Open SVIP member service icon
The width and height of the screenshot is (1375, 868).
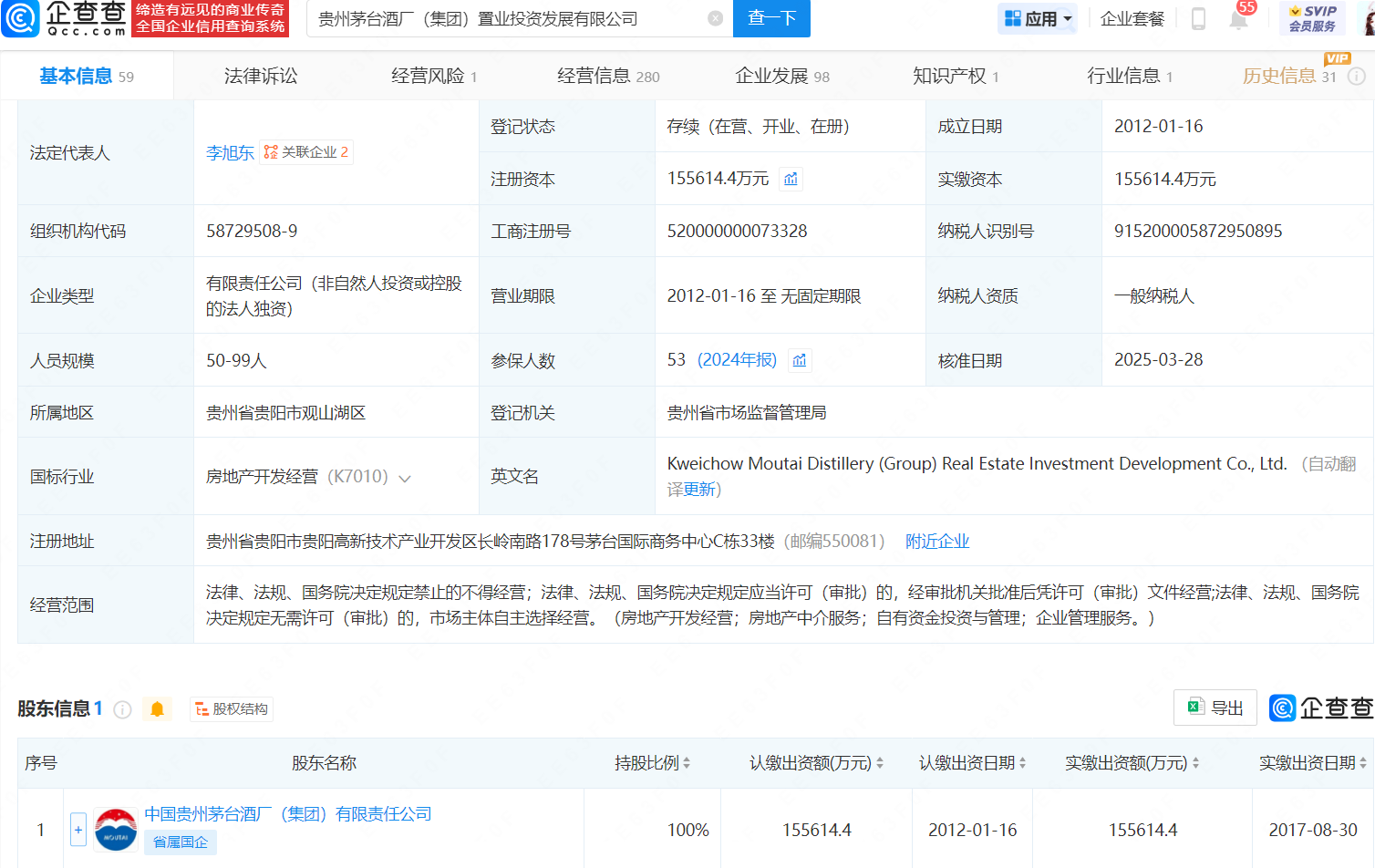coord(1312,18)
